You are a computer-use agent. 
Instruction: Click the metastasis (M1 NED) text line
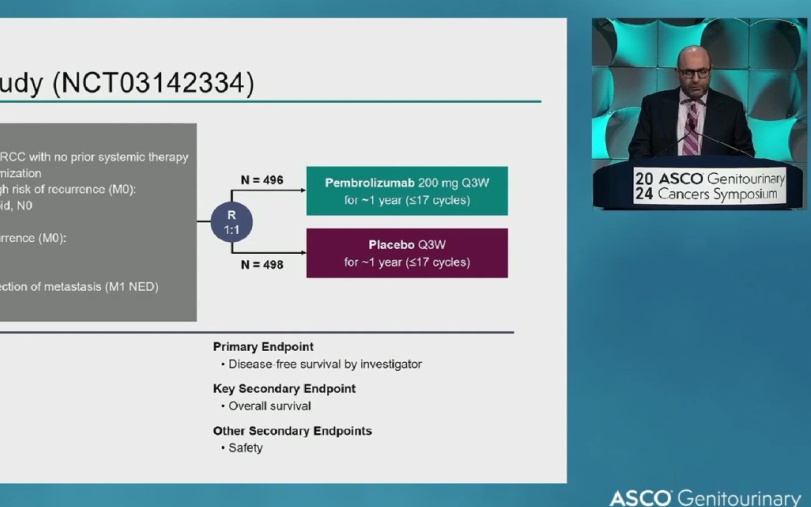(x=80, y=287)
